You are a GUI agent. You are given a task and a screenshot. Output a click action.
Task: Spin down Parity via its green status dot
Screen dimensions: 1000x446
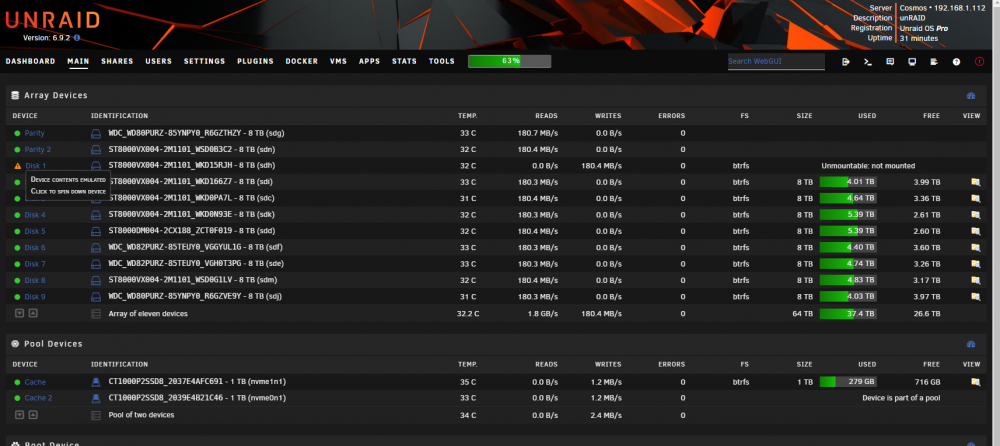point(17,133)
